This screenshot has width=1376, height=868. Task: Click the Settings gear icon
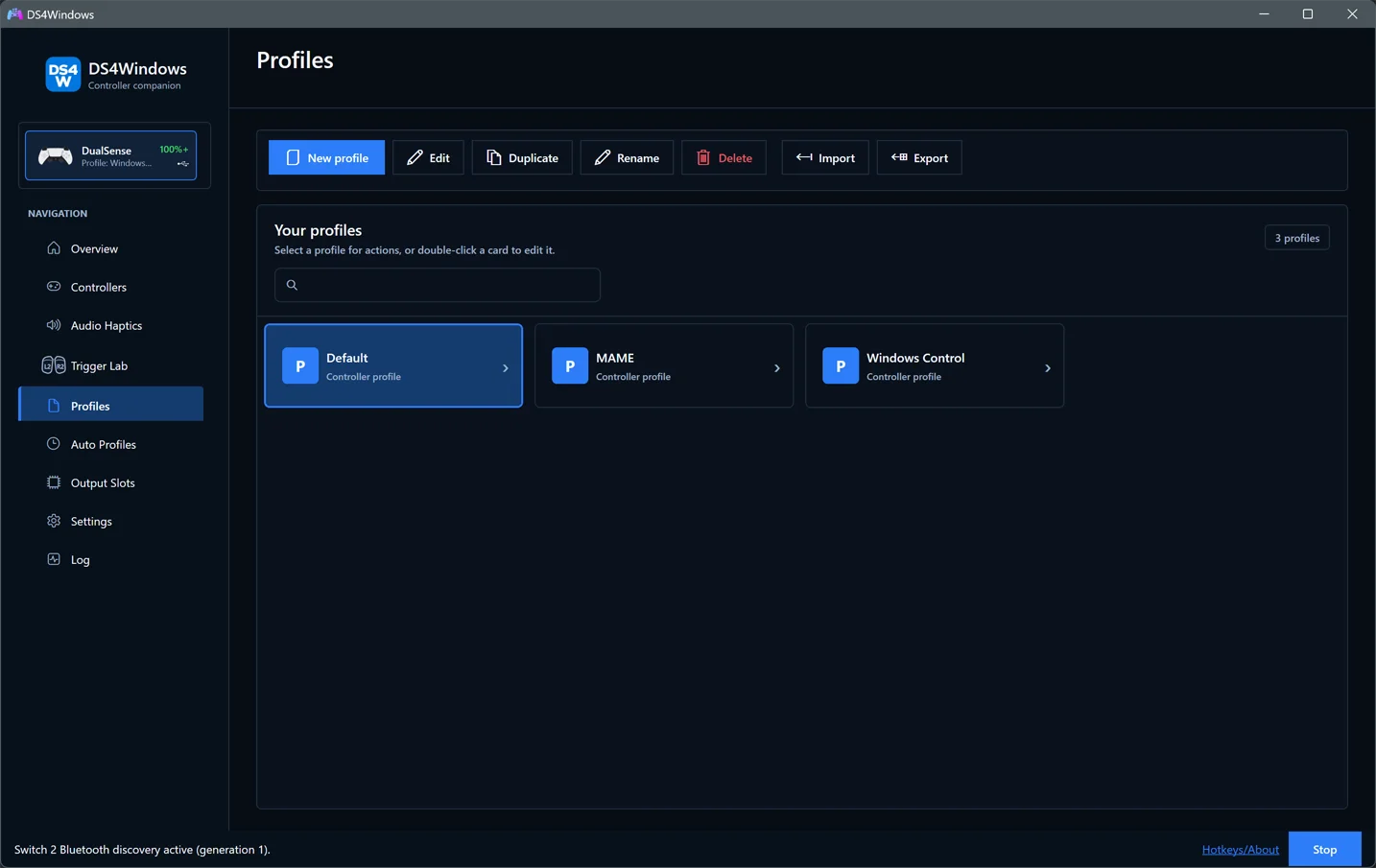point(54,521)
